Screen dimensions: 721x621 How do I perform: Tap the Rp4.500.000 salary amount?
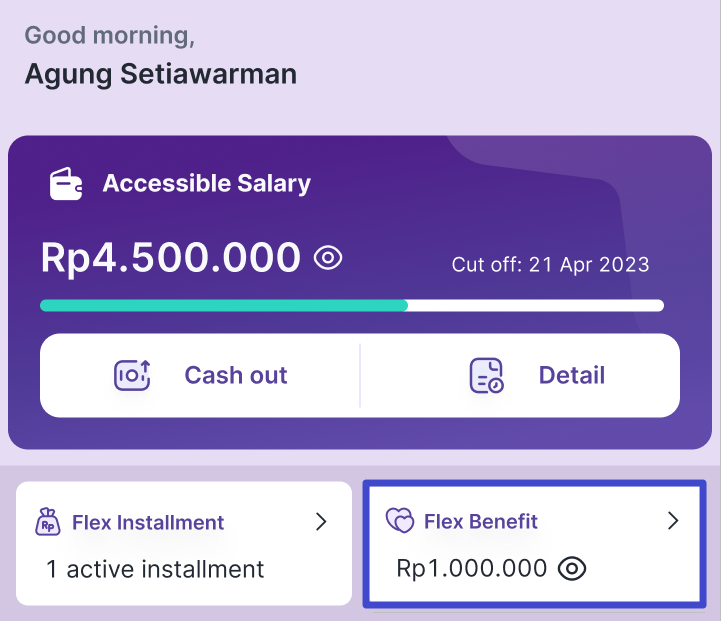(x=171, y=258)
